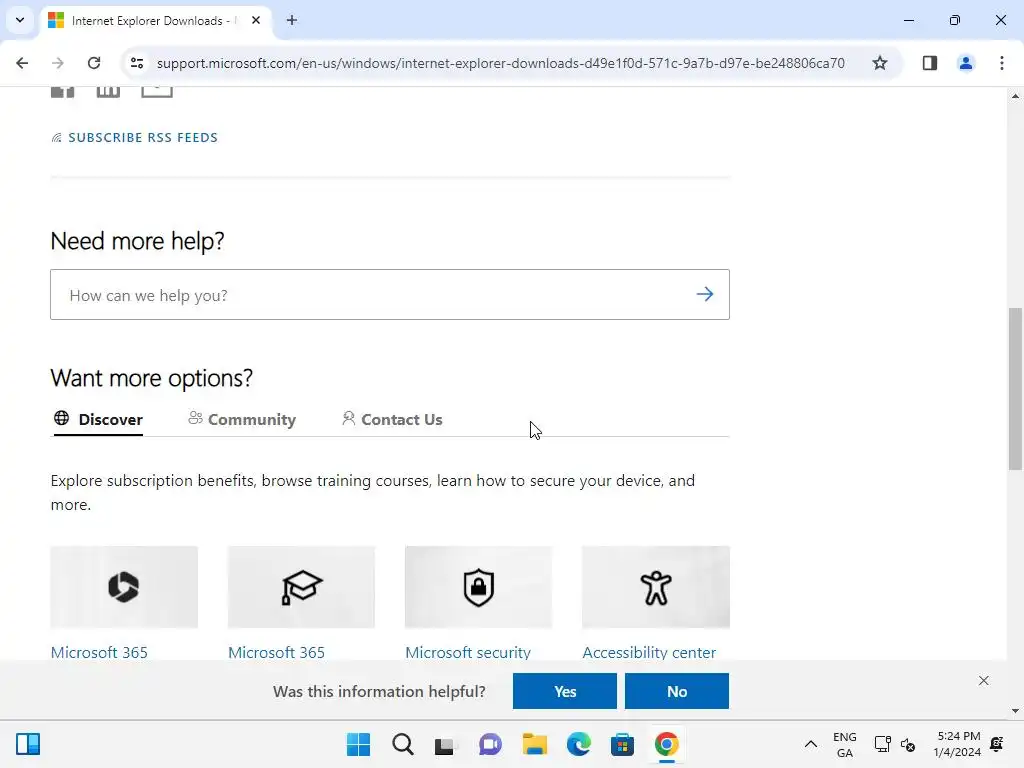
Task: Go back to the previous page
Action: point(22,63)
